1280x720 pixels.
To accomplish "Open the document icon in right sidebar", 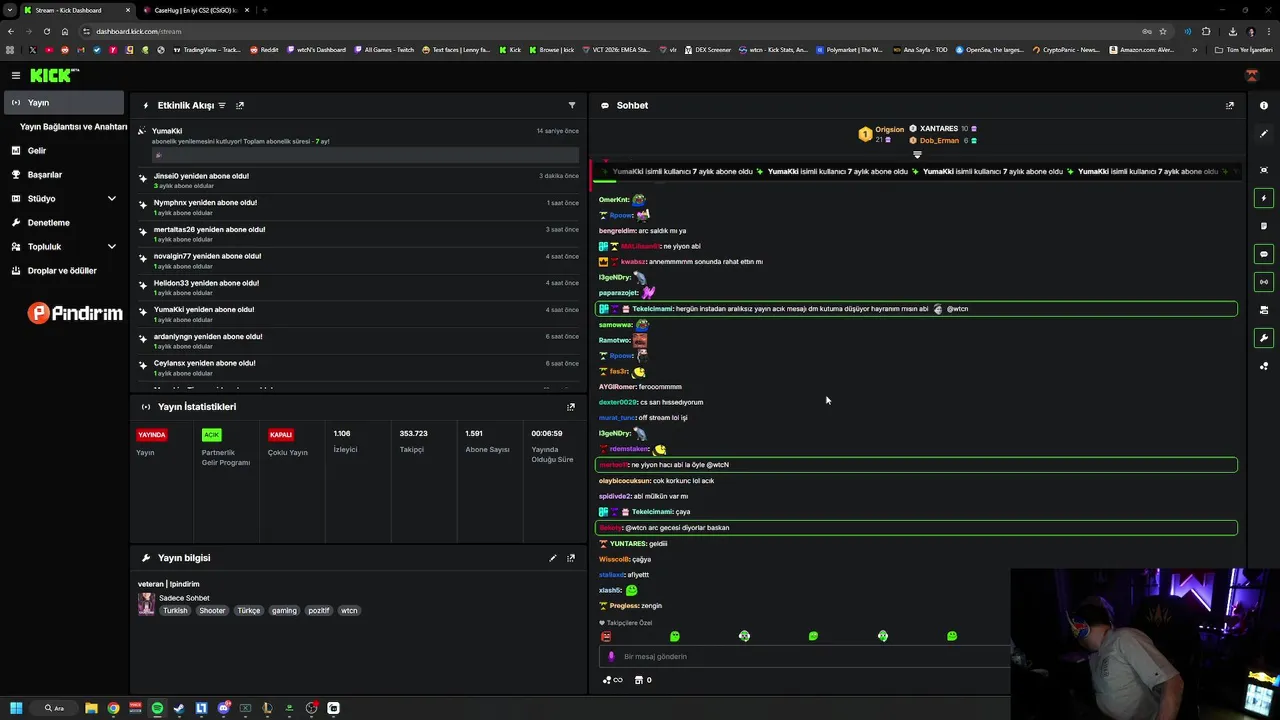I will click(1264, 226).
